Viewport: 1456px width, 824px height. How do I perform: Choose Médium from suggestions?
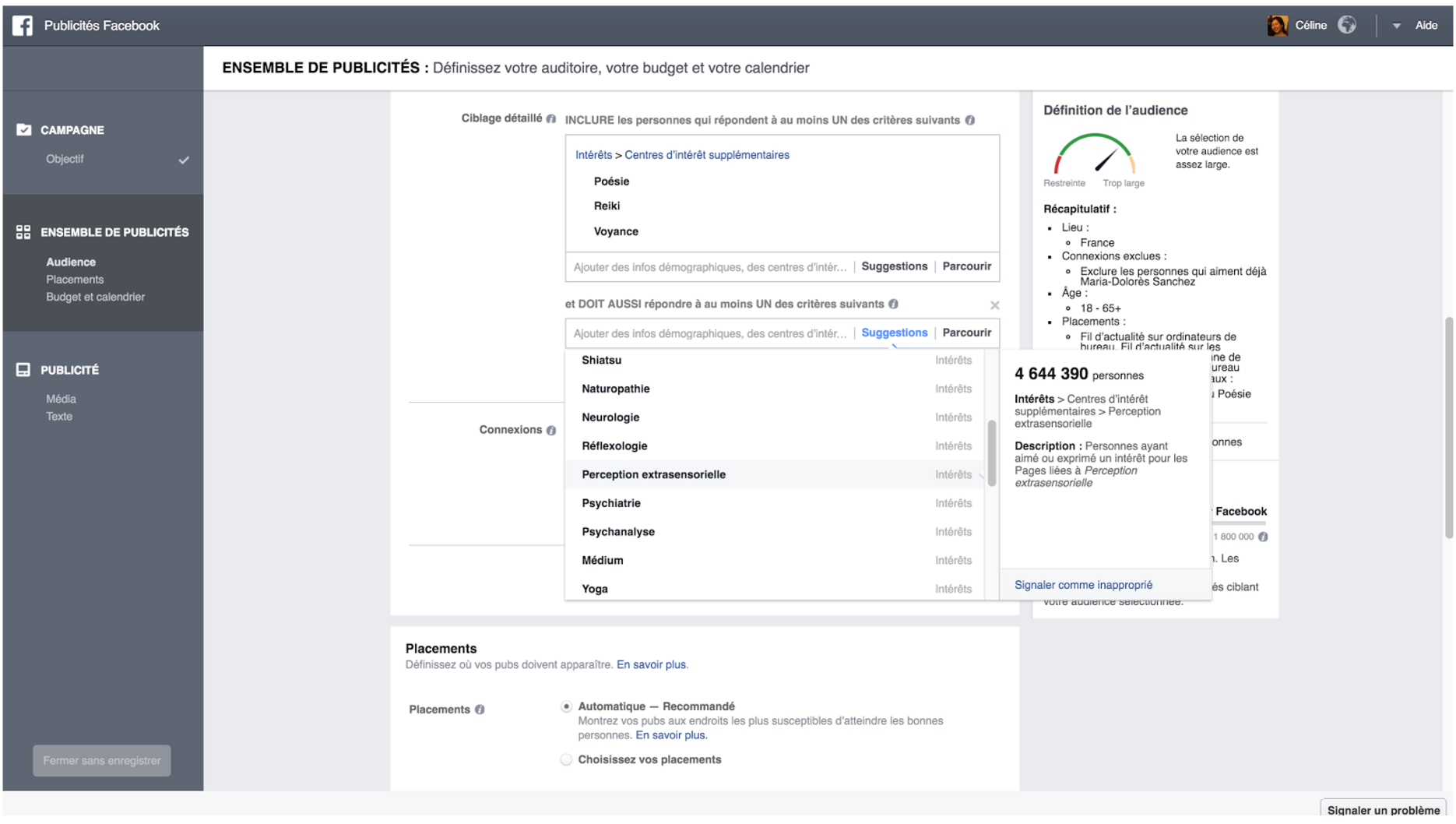click(x=775, y=561)
